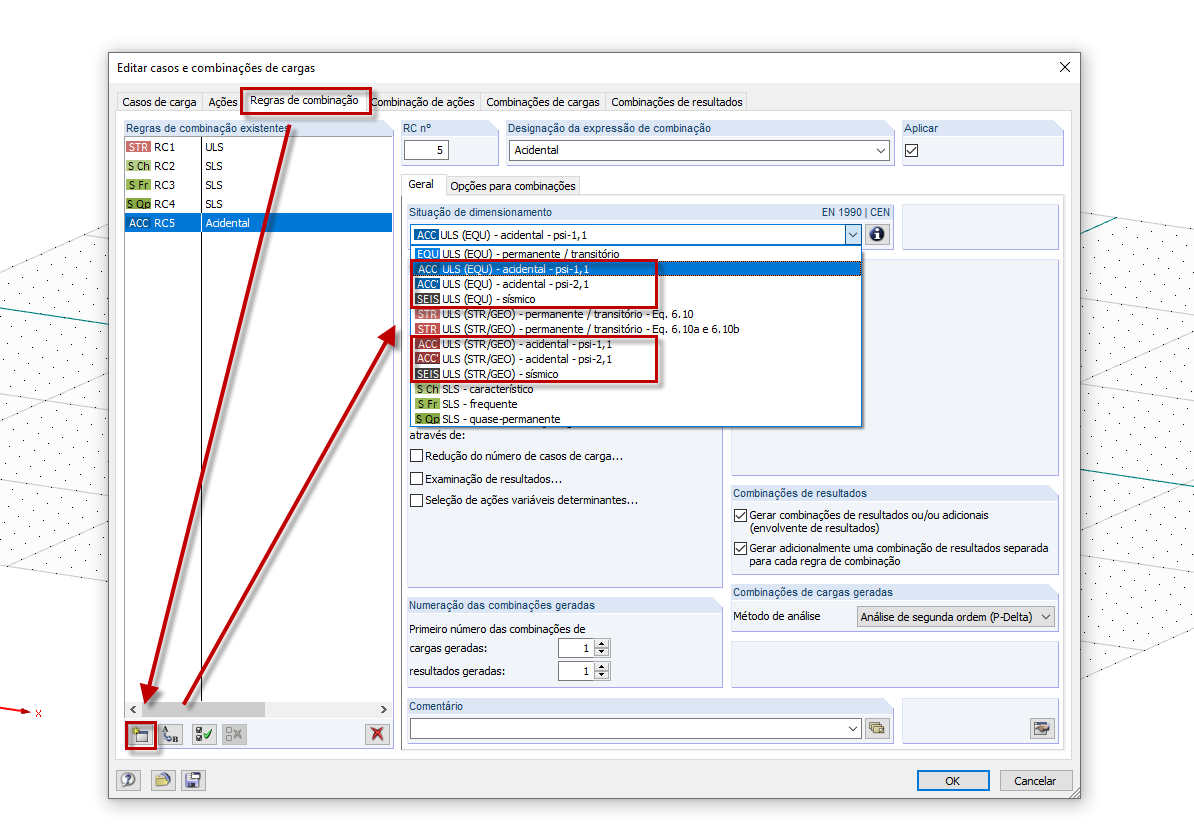Image resolution: width=1194 pixels, height=830 pixels.
Task: Select SLS - frequente option
Action: coord(637,404)
